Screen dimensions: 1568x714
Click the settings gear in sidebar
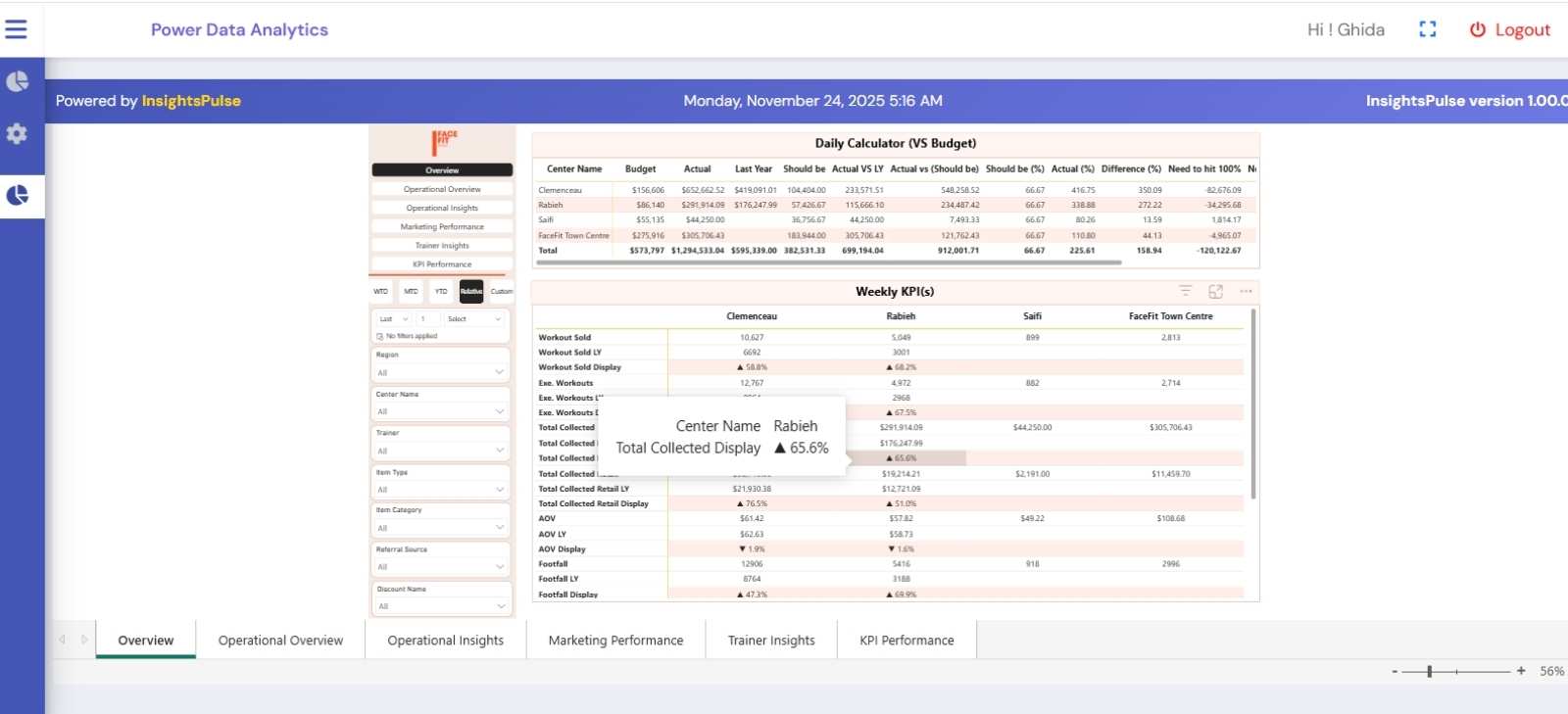[17, 133]
